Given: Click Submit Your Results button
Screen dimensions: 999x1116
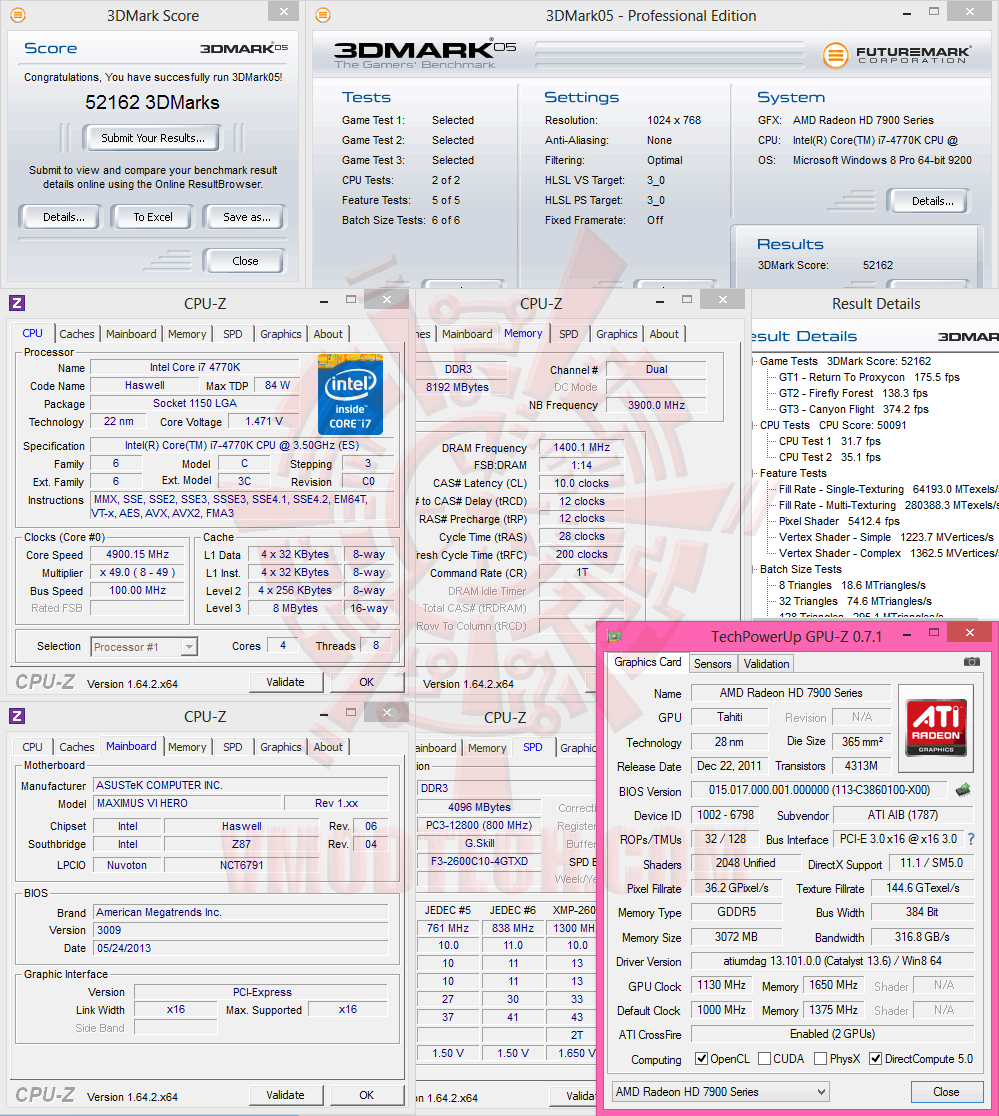Looking at the screenshot, I should click(152, 138).
